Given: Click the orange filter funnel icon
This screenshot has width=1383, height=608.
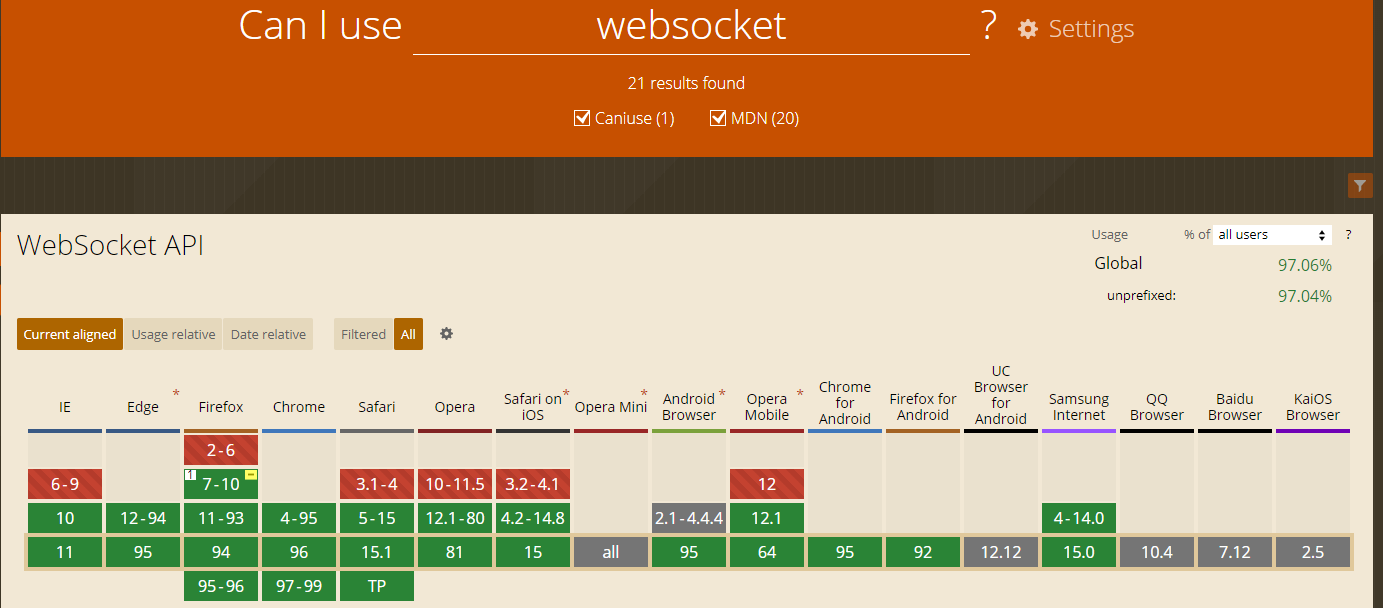Looking at the screenshot, I should [1359, 185].
